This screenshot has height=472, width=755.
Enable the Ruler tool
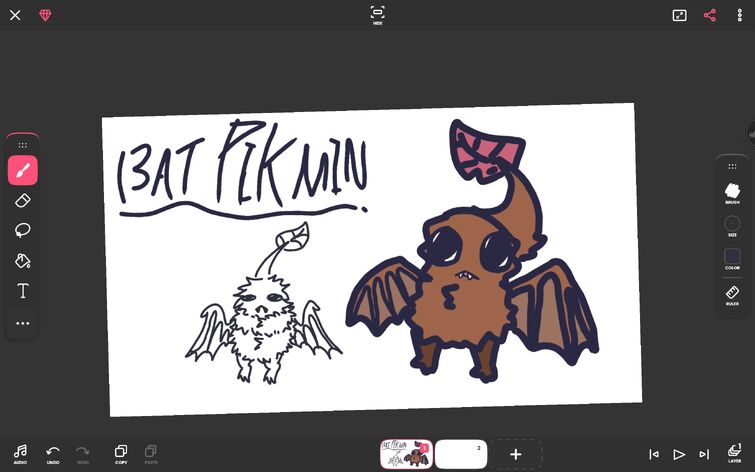732,295
